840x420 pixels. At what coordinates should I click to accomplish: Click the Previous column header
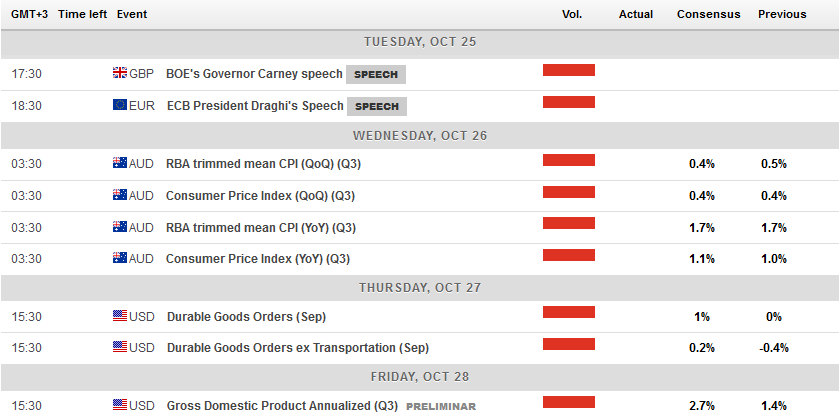[x=782, y=14]
